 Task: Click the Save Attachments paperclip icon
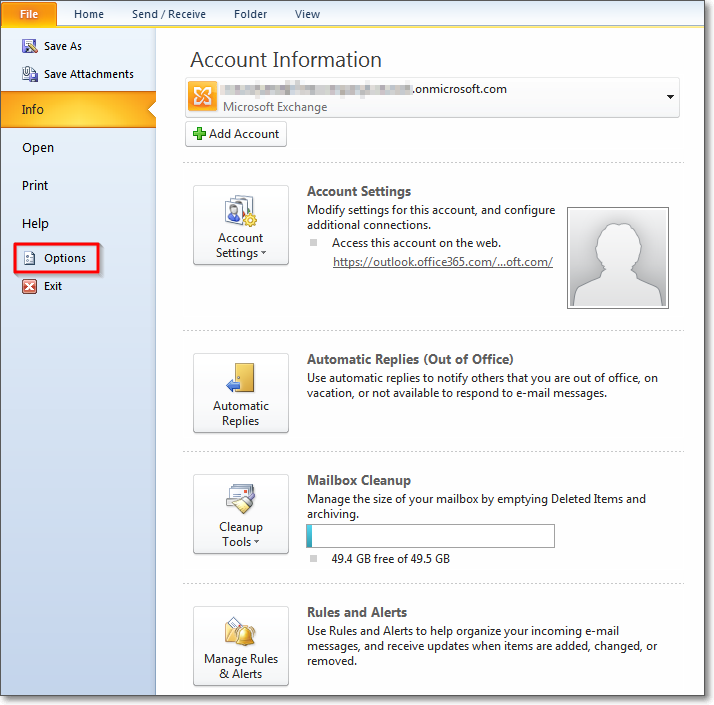(x=30, y=74)
